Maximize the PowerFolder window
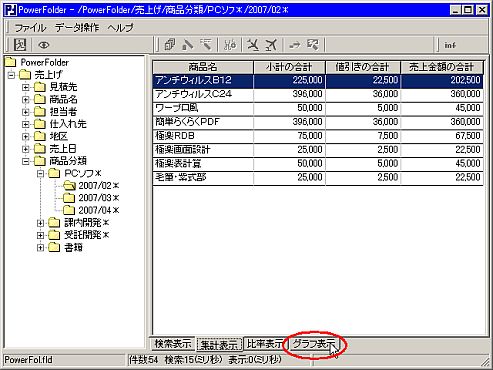This screenshot has width=493, height=370. pos(468,10)
